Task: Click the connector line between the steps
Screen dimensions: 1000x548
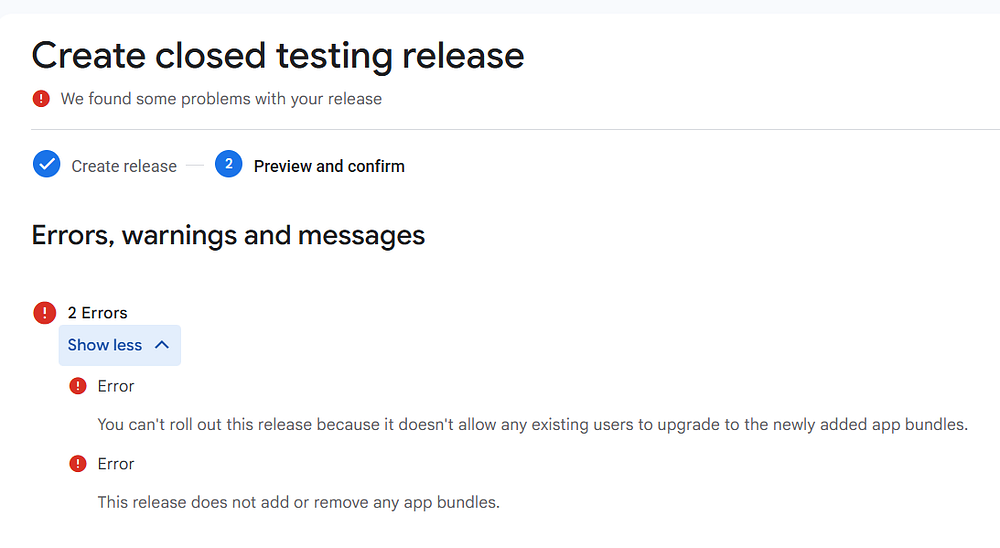Action: click(x=195, y=166)
